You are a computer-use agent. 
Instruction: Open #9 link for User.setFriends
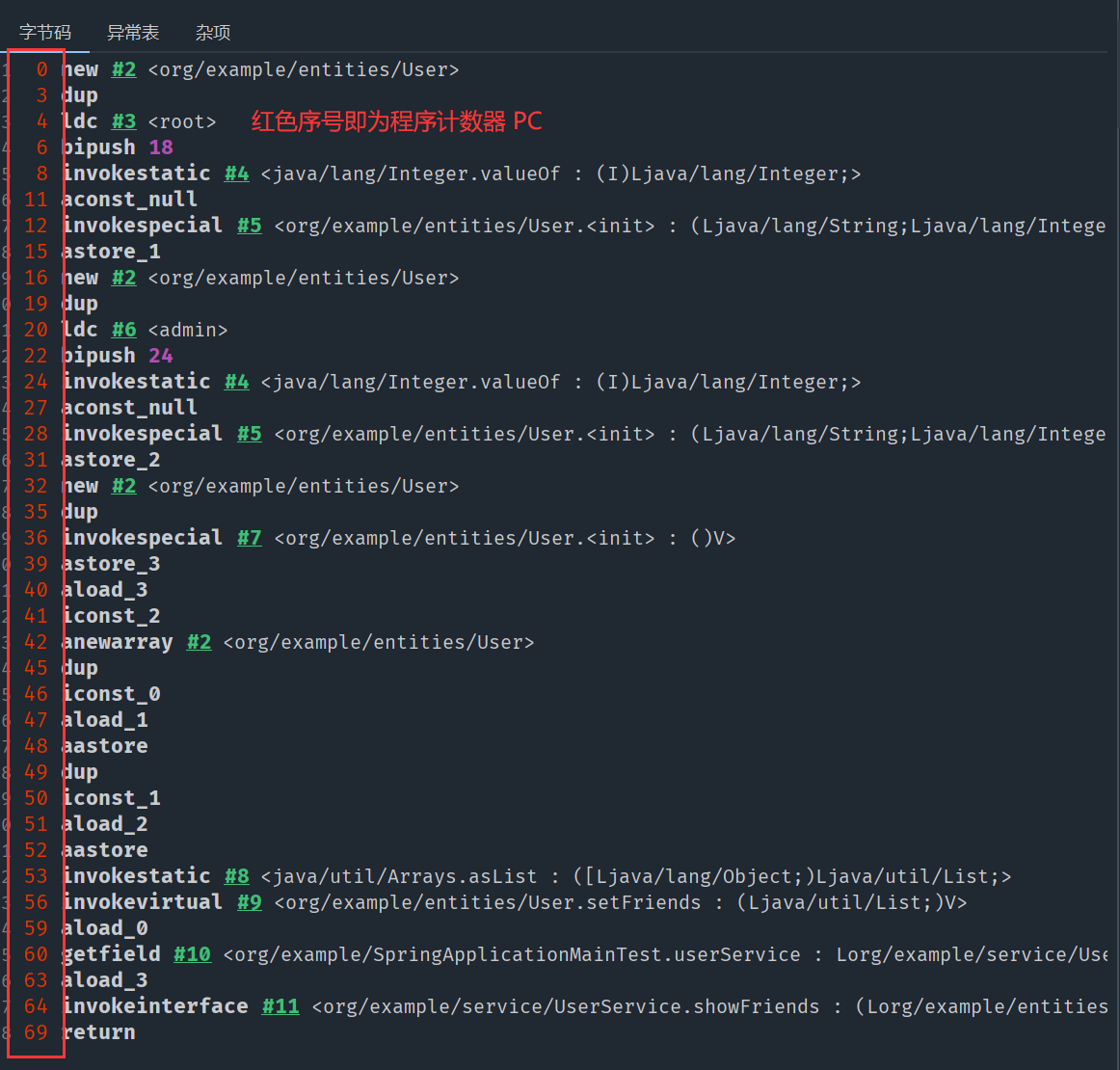pos(249,902)
